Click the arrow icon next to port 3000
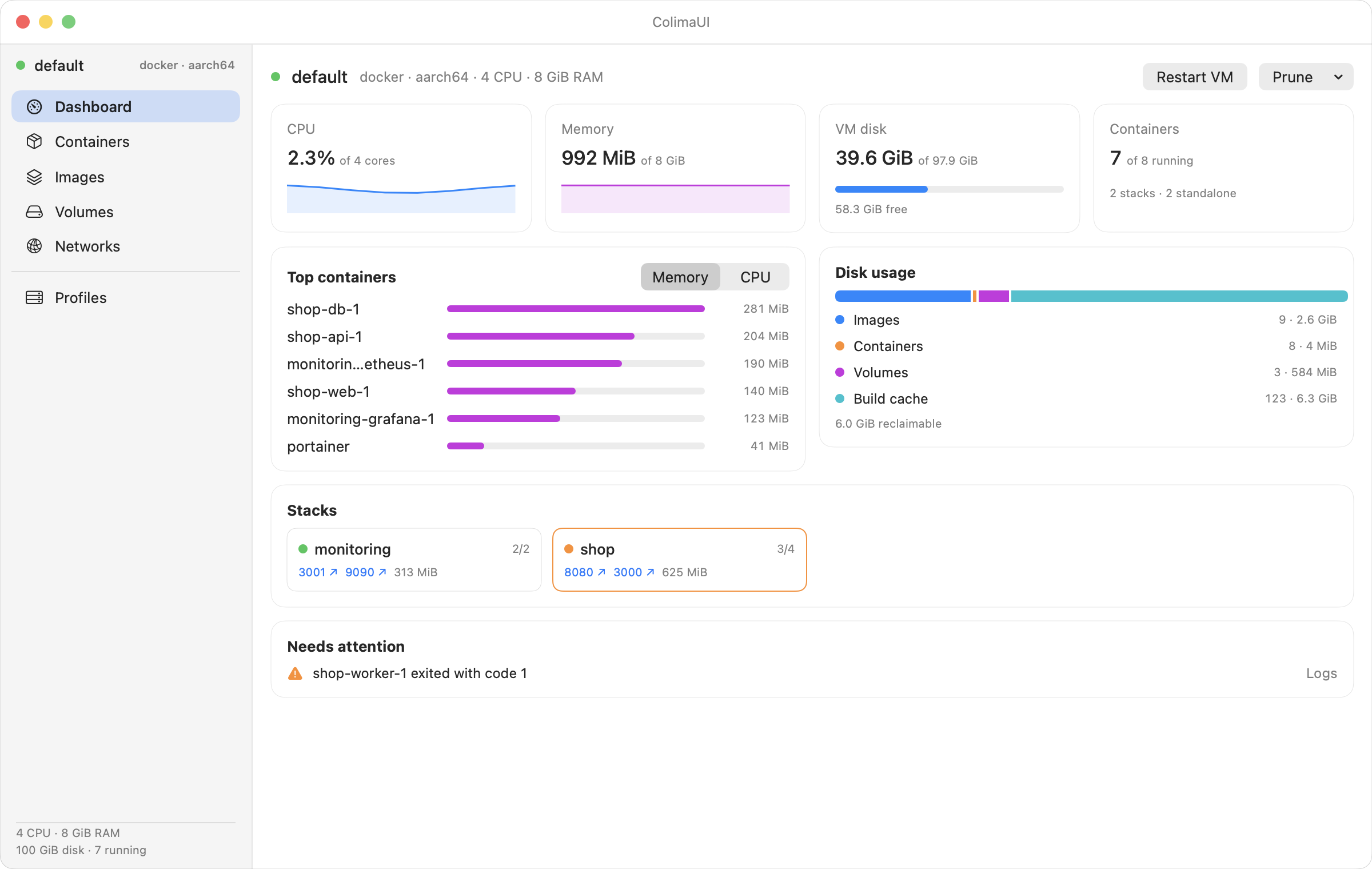The height and width of the screenshot is (869, 1372). [651, 572]
